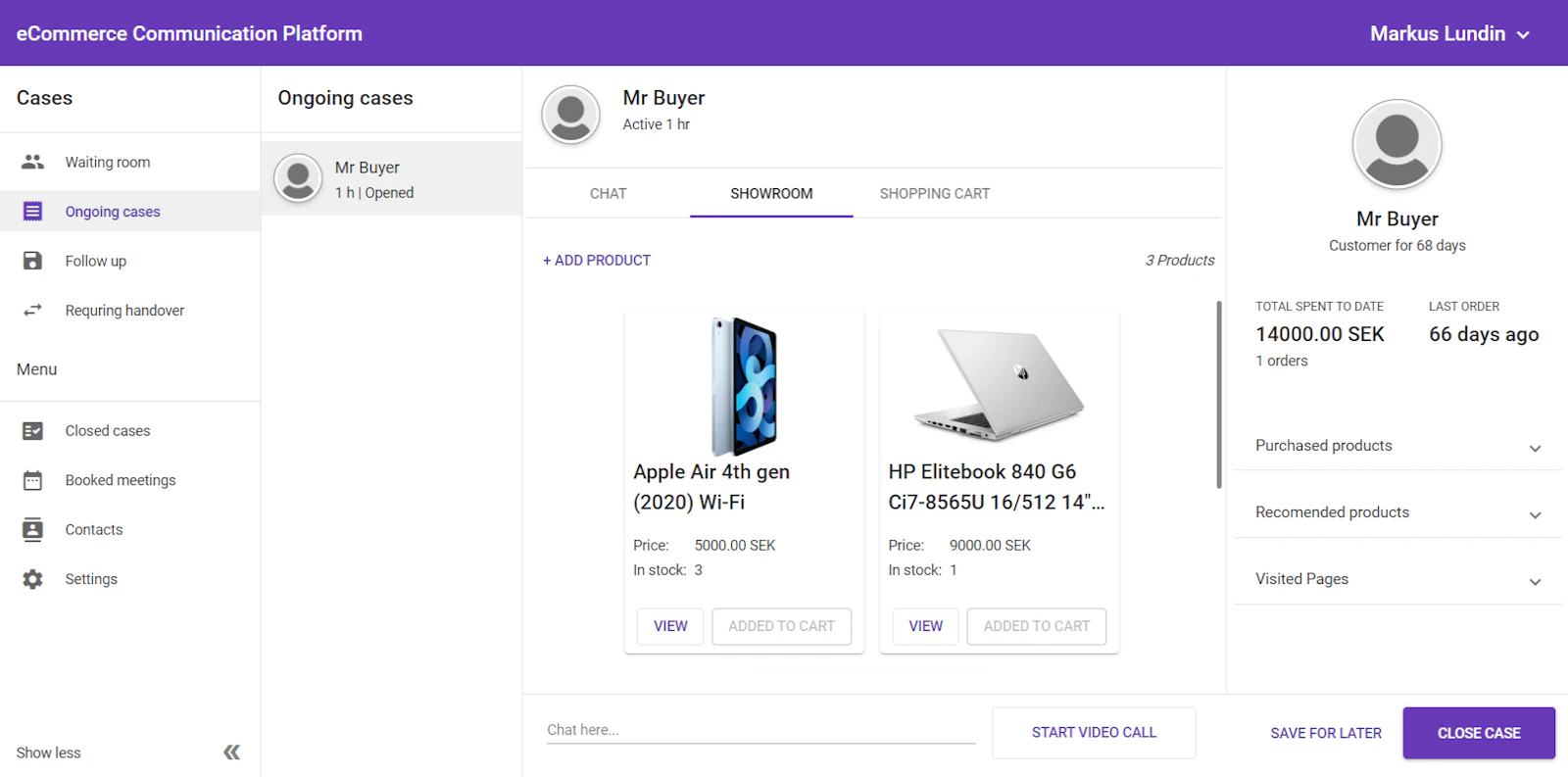This screenshot has height=777, width=1568.
Task: Collapse sidebar with double chevron icon
Action: [231, 753]
